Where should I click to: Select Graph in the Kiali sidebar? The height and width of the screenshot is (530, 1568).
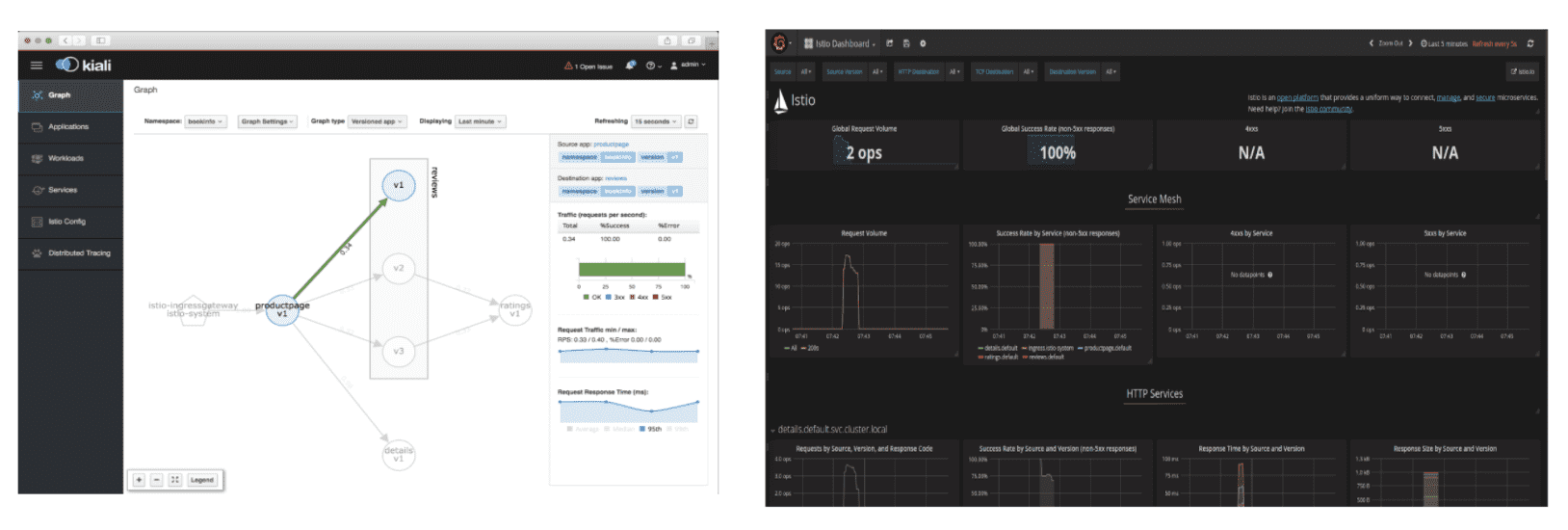(70, 95)
